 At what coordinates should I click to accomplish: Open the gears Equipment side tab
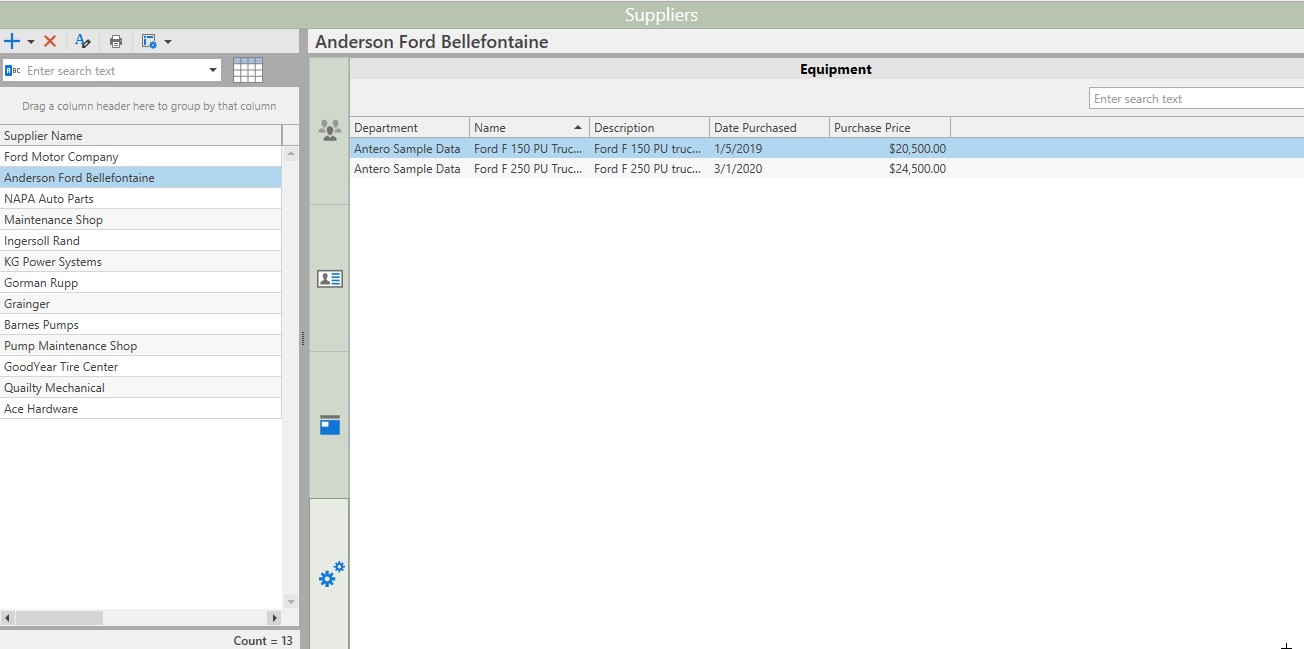(329, 574)
